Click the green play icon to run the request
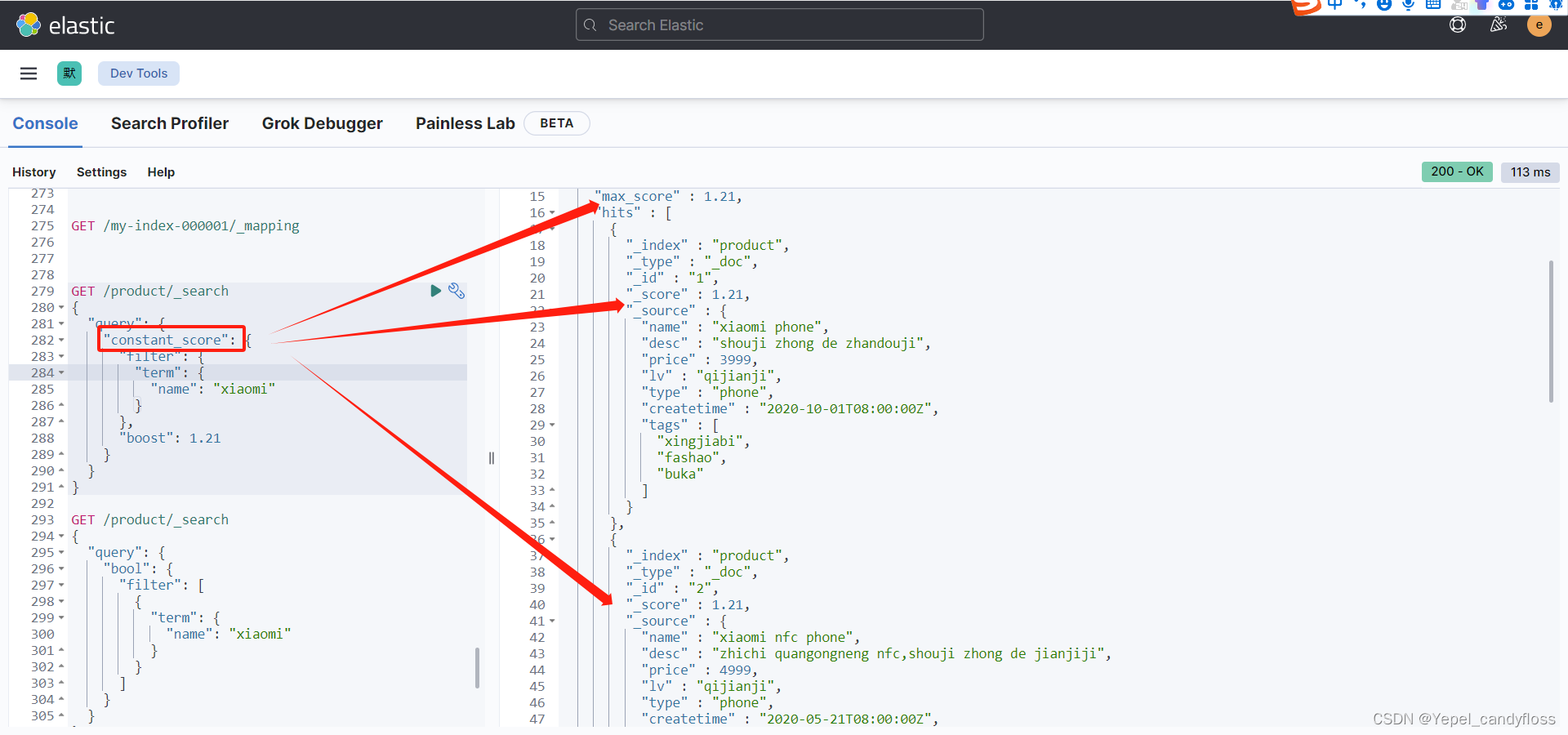Viewport: 1568px width, 735px height. point(435,291)
